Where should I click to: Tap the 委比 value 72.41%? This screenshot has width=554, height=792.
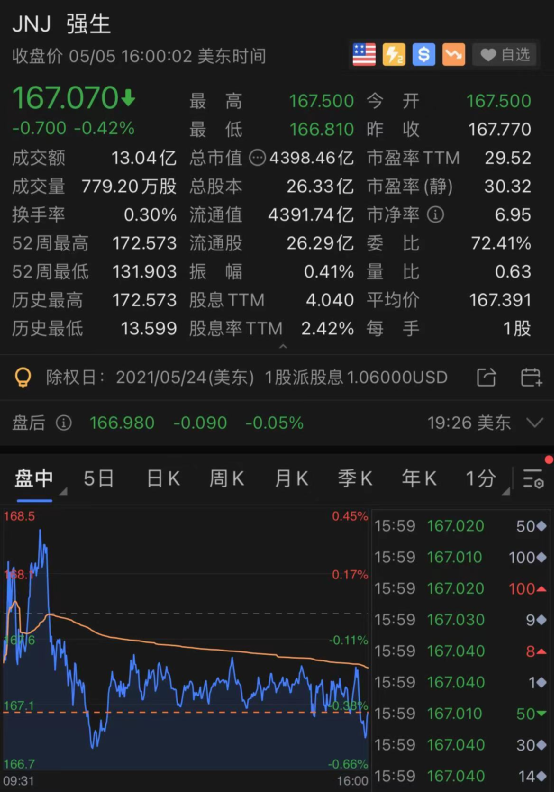[501, 243]
